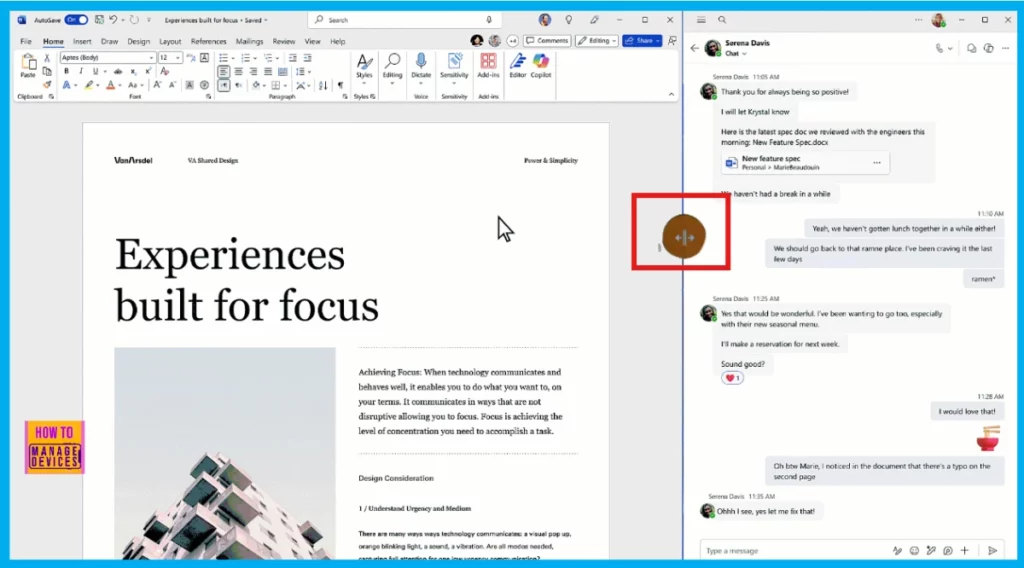Expand the Bullets list dropdown arrow
Image resolution: width=1024 pixels, height=568 pixels.
[233, 58]
